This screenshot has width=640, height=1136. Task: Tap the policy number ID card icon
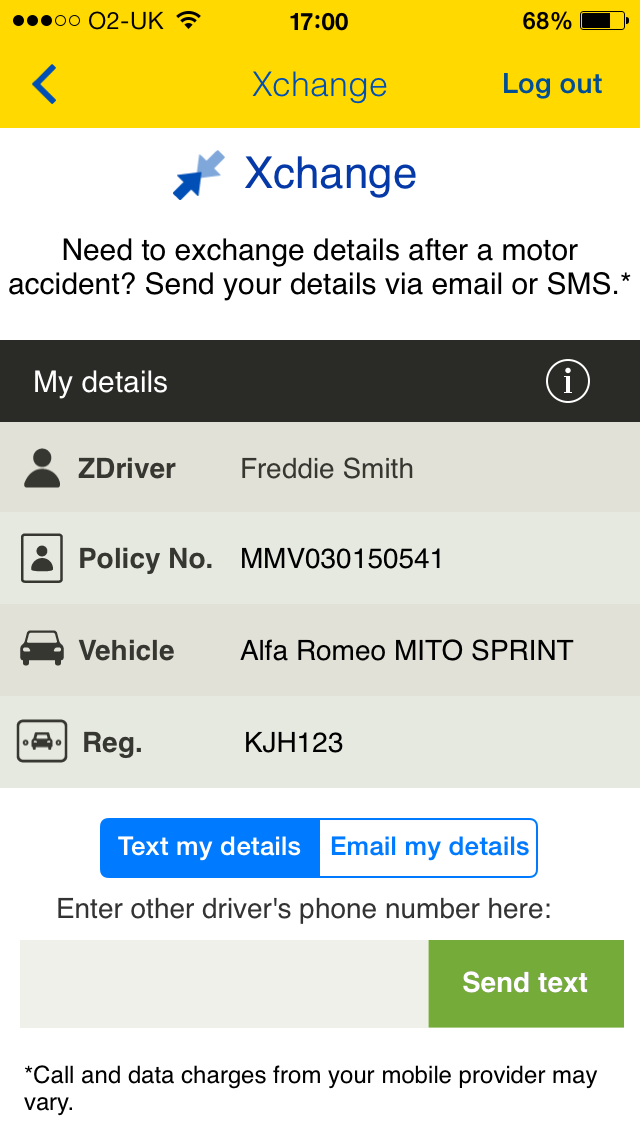point(42,558)
